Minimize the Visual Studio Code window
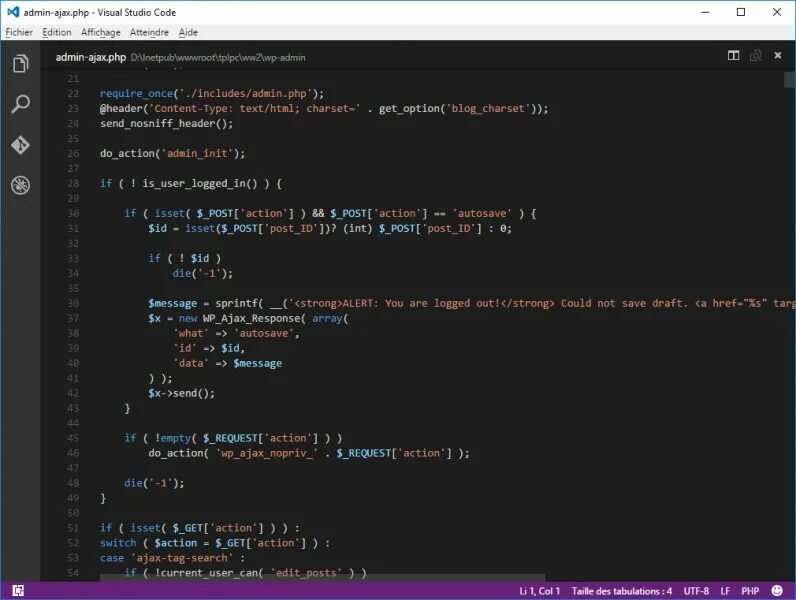796x600 pixels. click(705, 12)
